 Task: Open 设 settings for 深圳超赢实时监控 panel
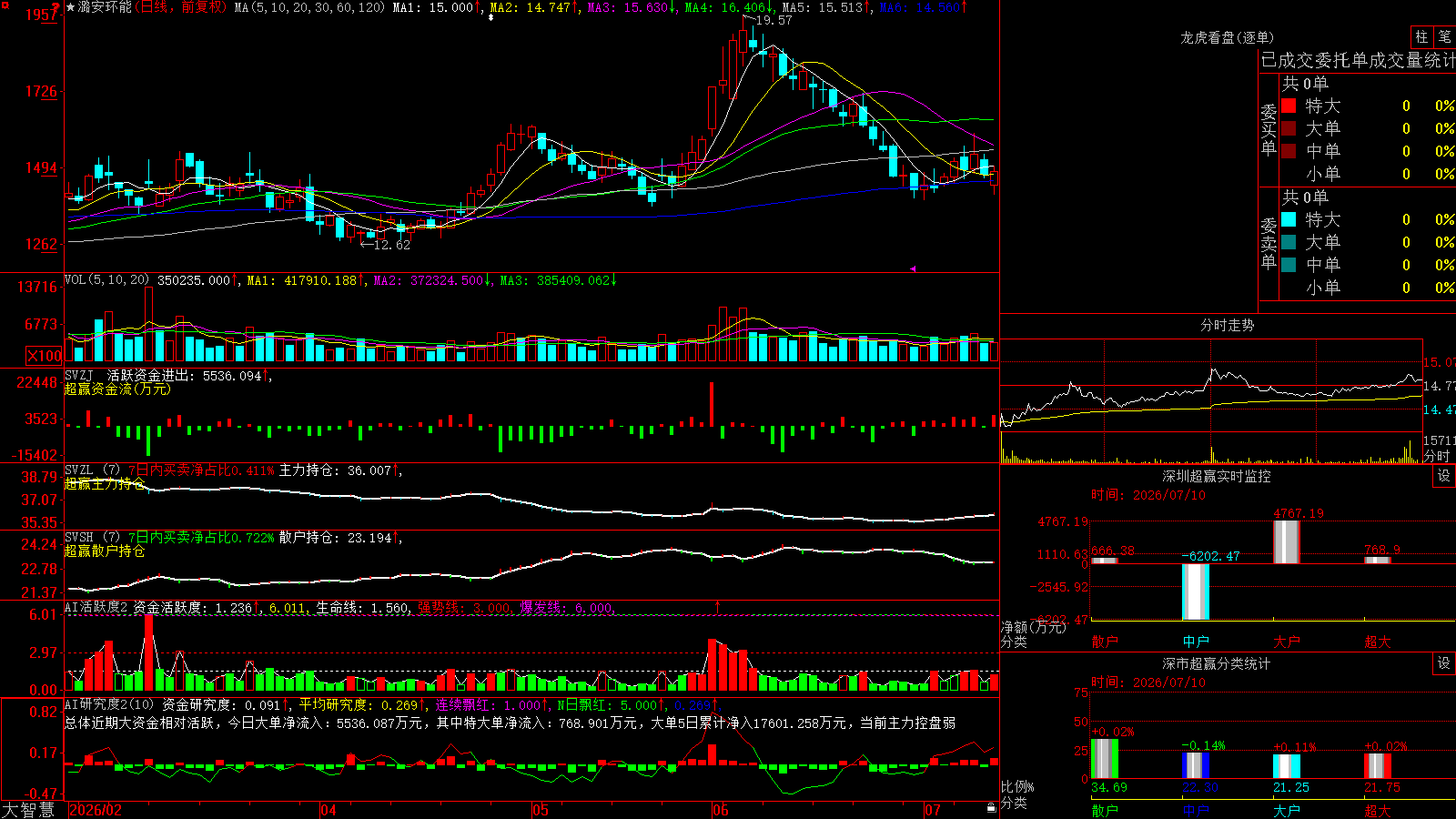[1444, 476]
